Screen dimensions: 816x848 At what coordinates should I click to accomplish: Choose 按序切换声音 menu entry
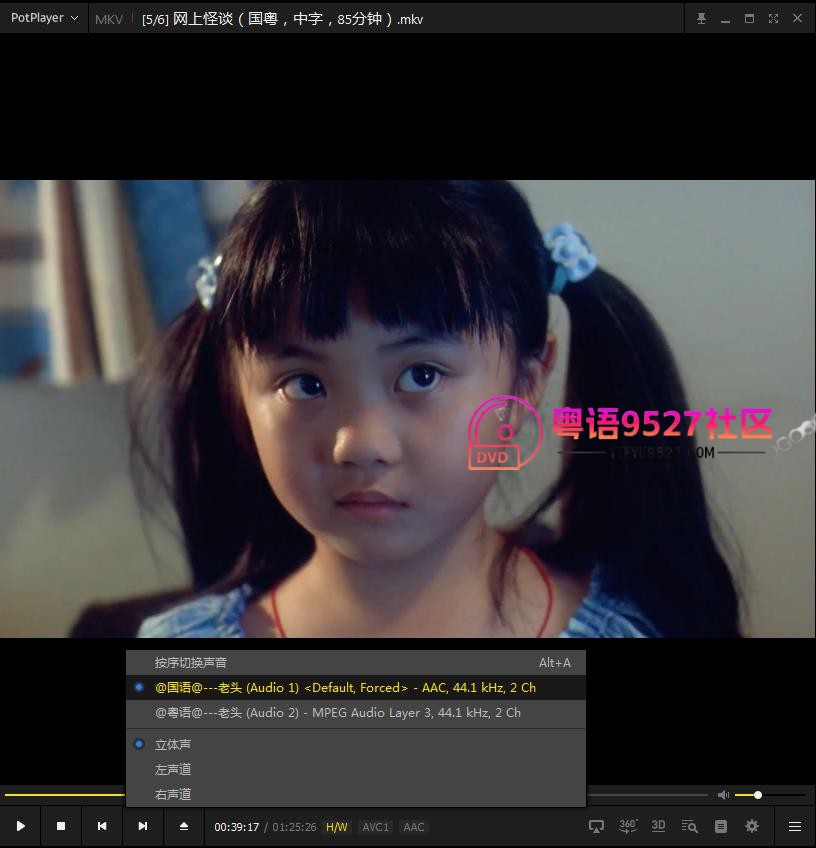click(356, 662)
